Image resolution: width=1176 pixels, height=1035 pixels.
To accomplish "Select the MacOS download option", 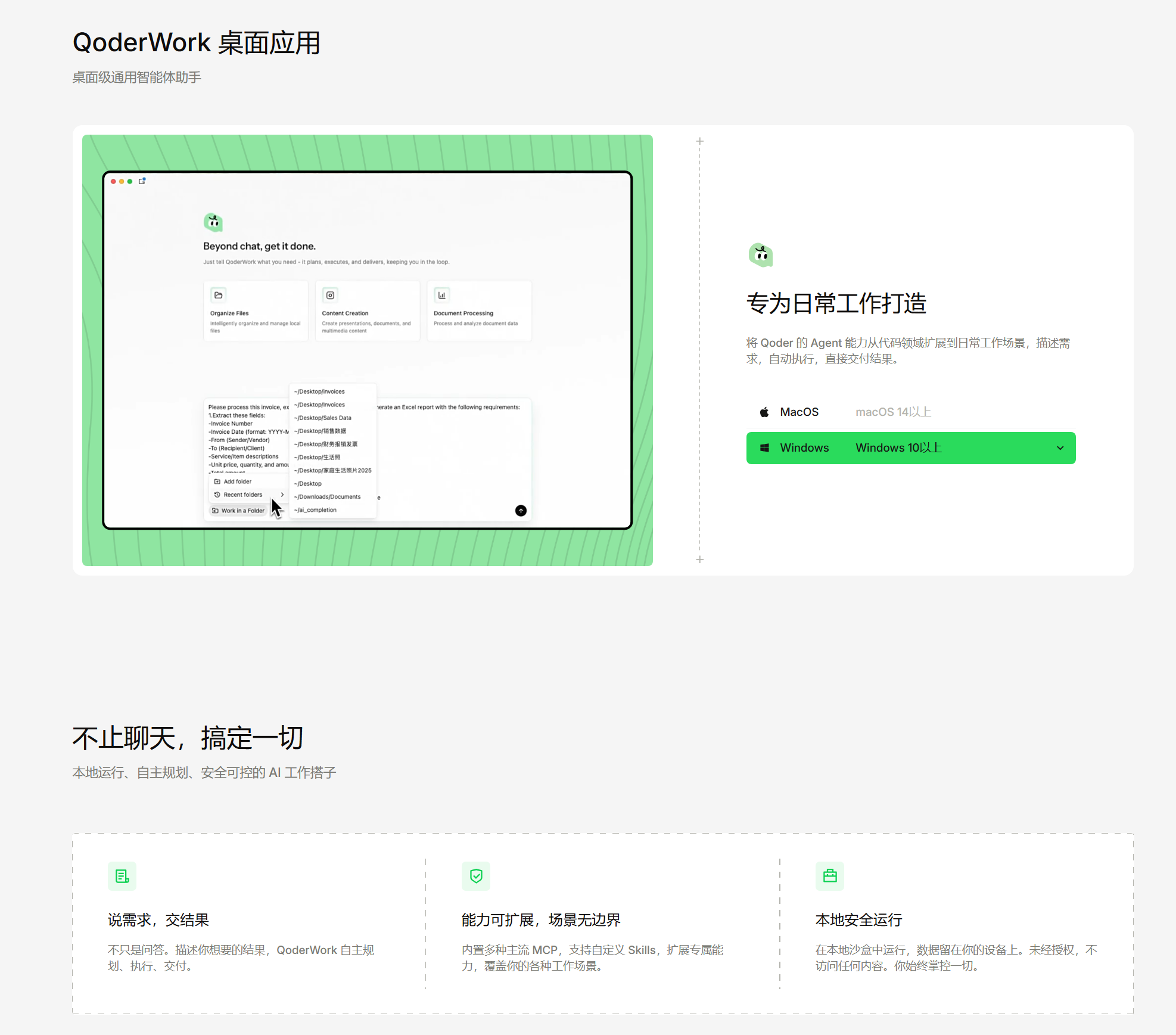I will [911, 412].
